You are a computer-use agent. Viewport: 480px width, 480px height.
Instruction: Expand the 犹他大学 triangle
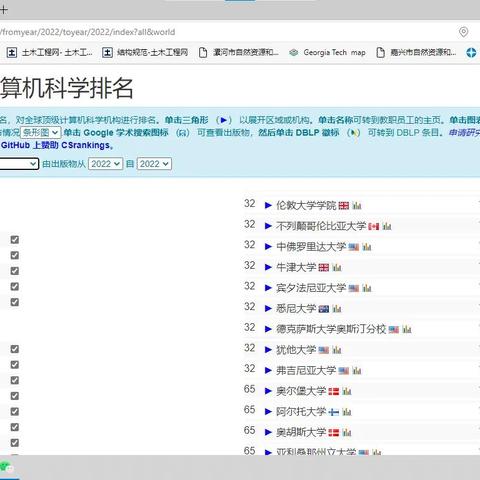click(268, 350)
